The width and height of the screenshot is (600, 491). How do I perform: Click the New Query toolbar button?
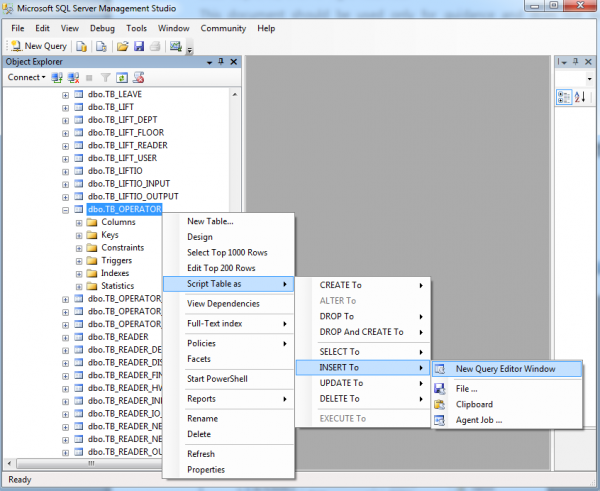(x=39, y=46)
